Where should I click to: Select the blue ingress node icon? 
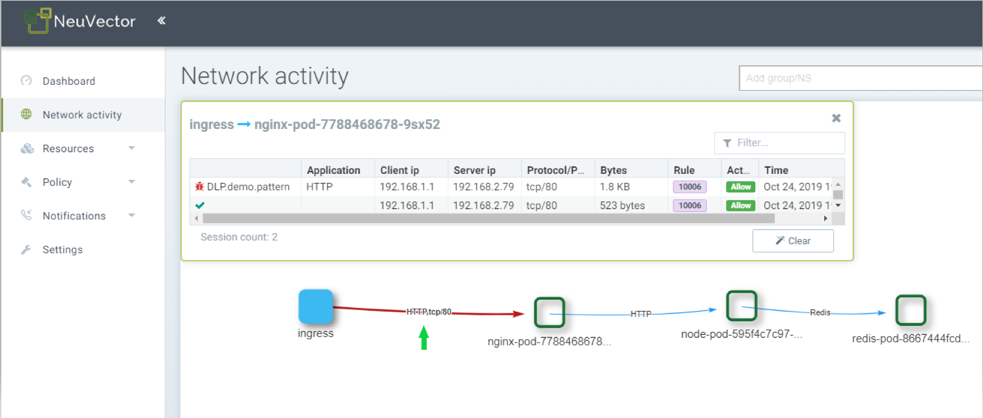click(x=316, y=306)
